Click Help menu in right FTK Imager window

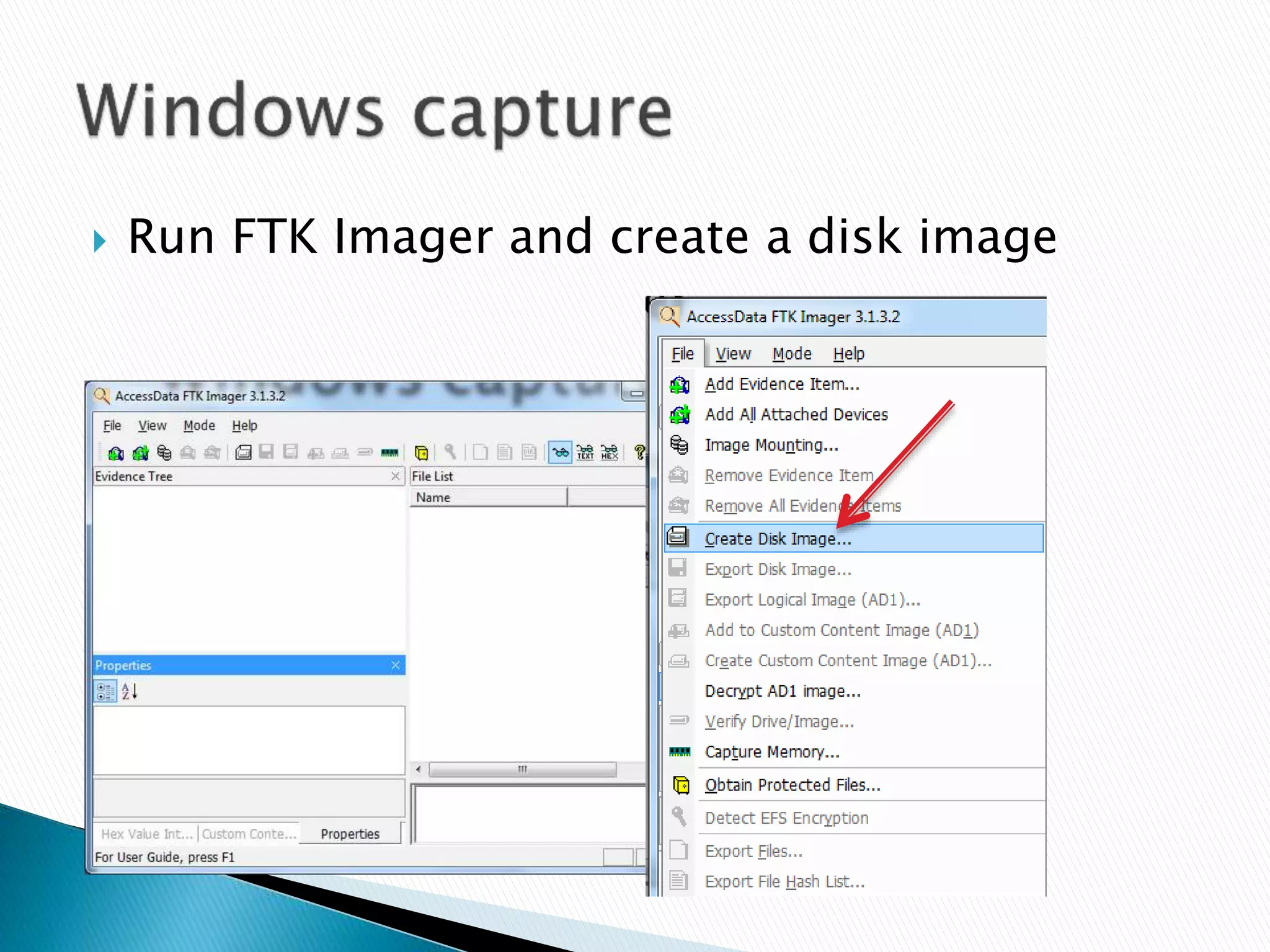pyautogui.click(x=848, y=354)
